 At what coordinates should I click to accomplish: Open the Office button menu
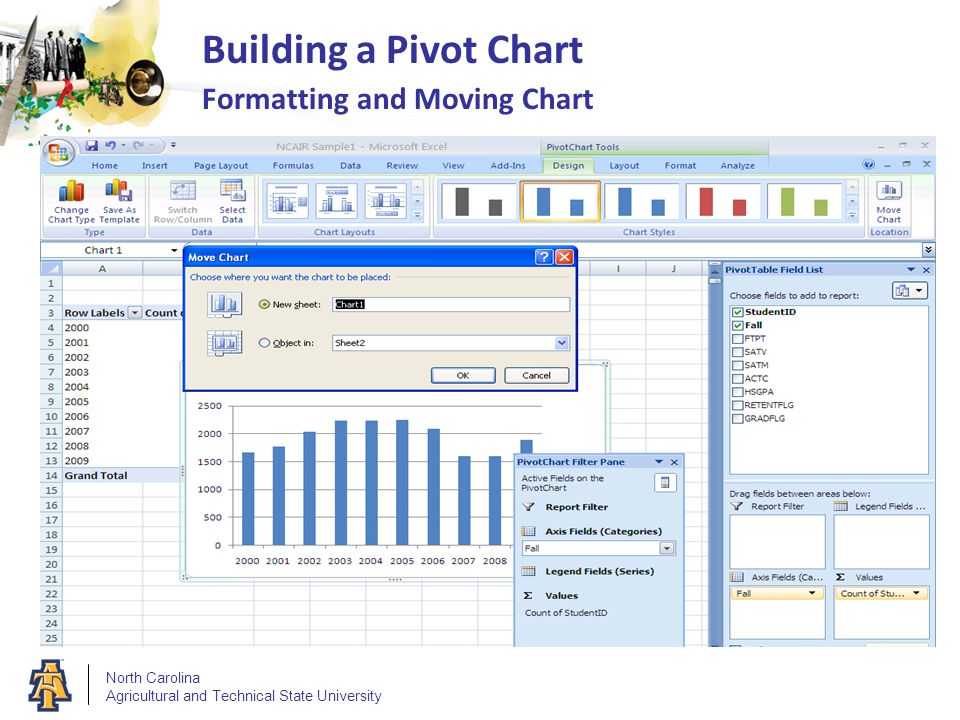tap(58, 151)
